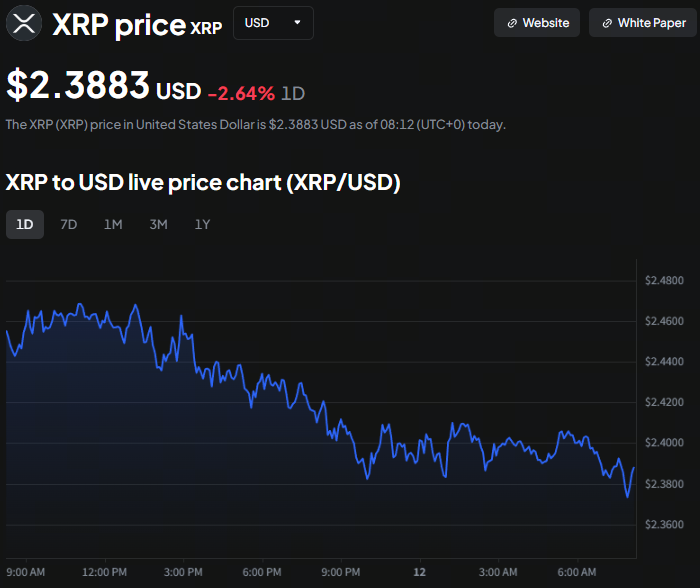Click the link icon beside White Paper

tap(607, 23)
